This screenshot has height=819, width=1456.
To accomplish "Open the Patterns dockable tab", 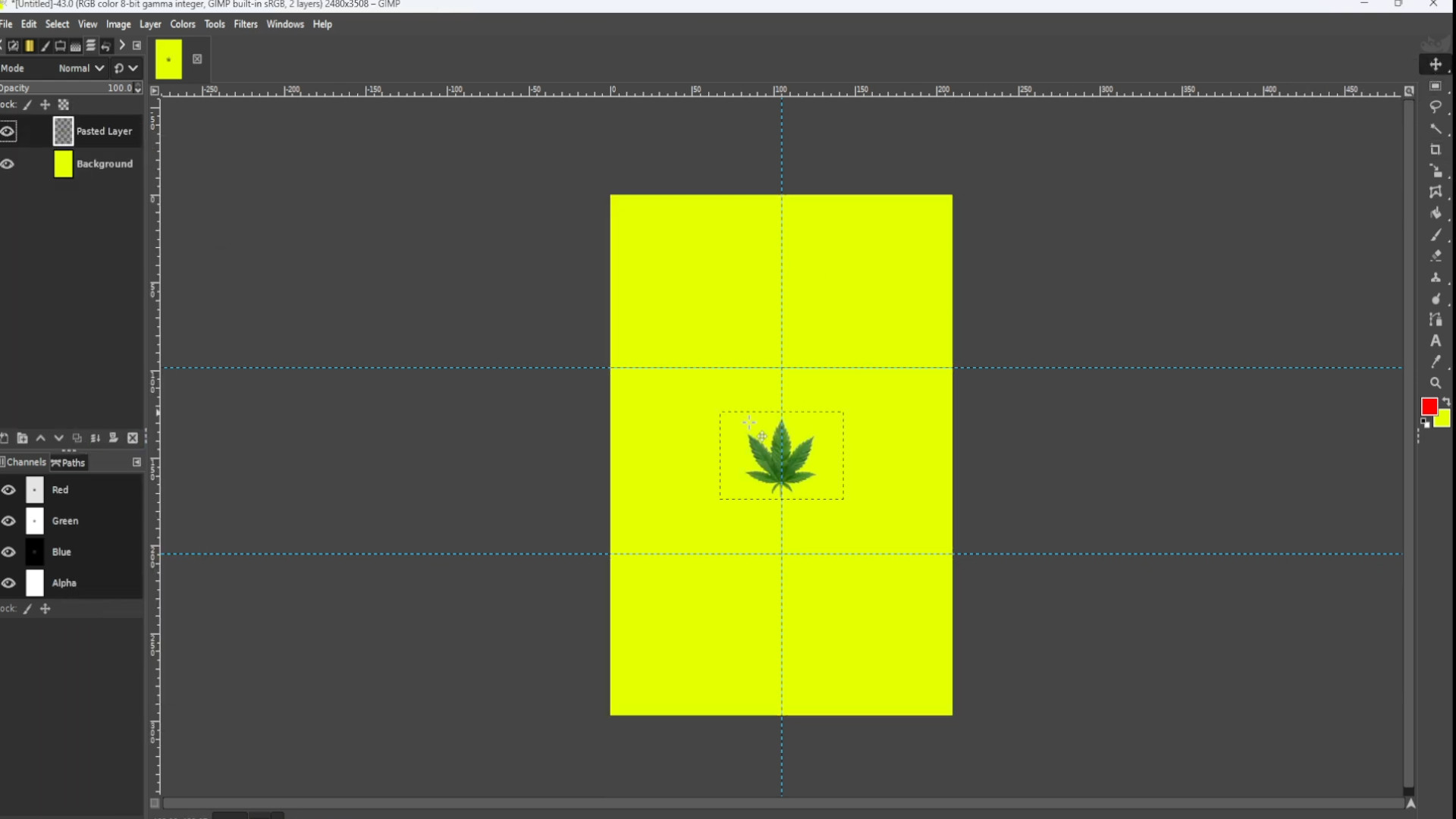I will click(x=75, y=46).
